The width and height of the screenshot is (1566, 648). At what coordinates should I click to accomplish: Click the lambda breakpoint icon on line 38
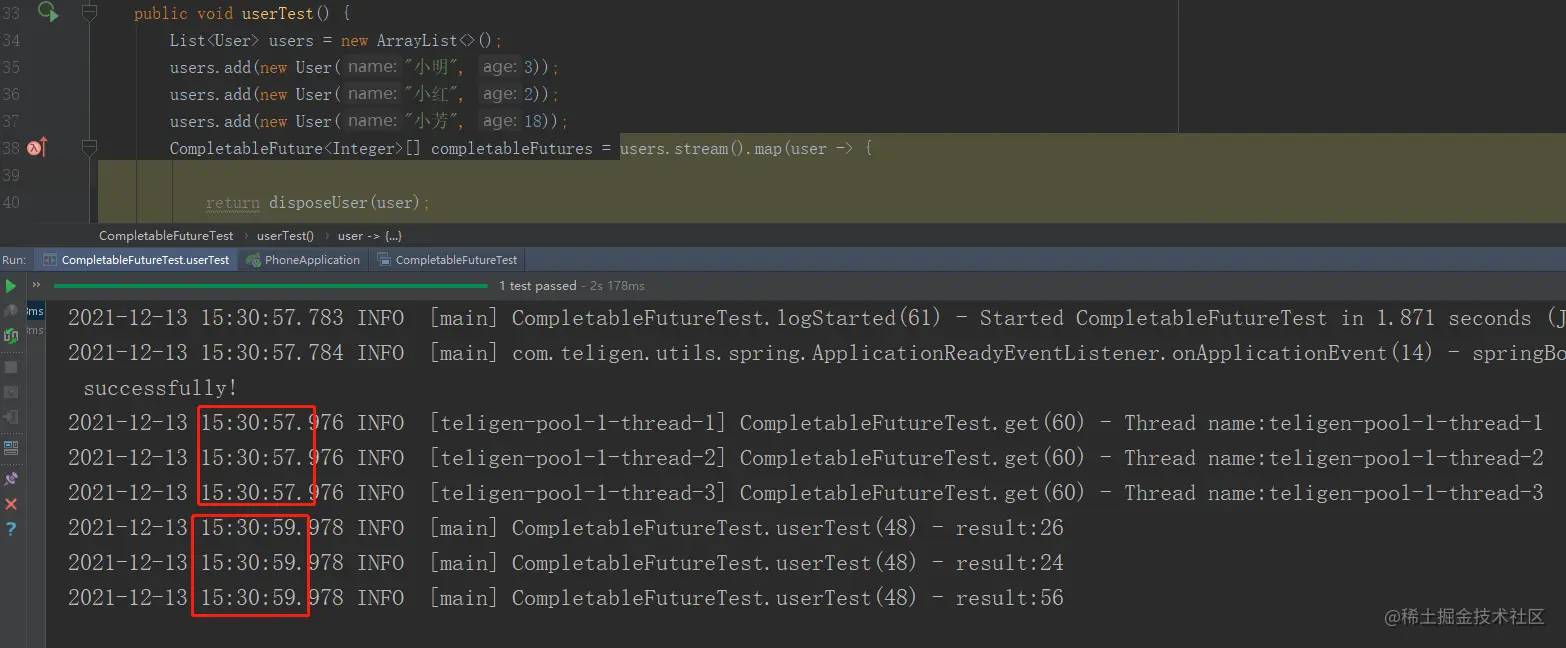(37, 148)
